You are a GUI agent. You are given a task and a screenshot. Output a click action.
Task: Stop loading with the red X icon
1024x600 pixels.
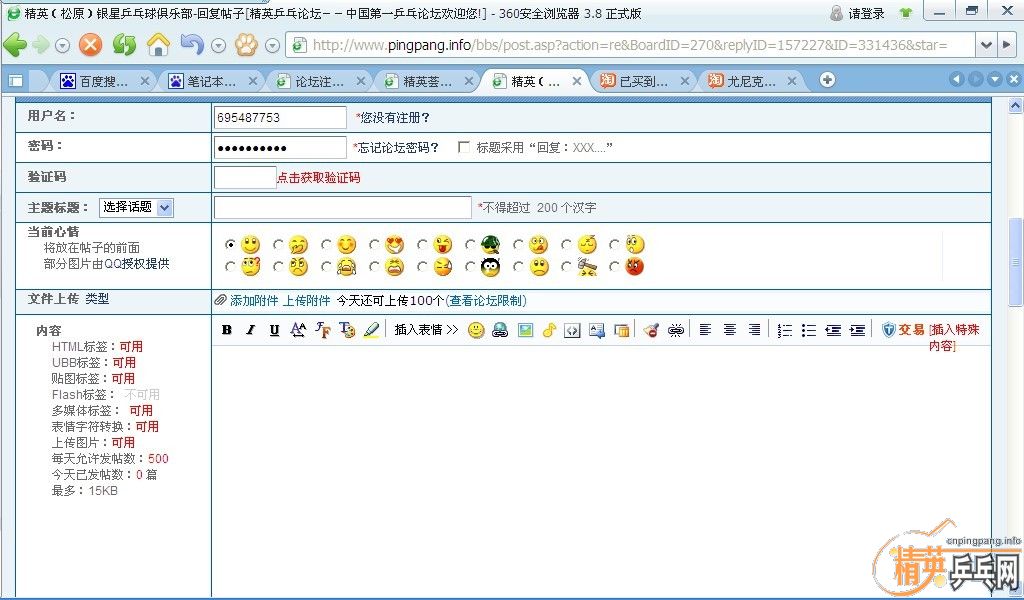coord(91,44)
